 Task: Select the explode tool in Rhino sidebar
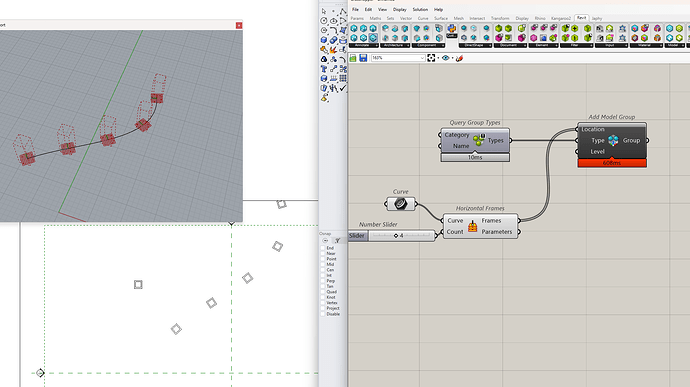(x=334, y=50)
